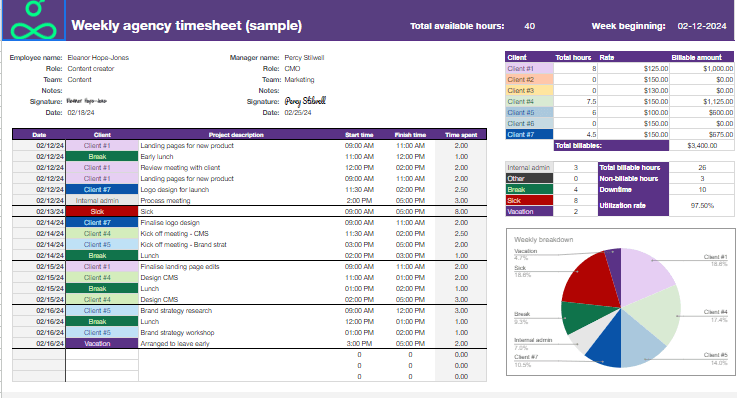This screenshot has height=398, width=737.
Task: Open the 'Internal admin' client cell on 02/12/24
Action: 102,201
